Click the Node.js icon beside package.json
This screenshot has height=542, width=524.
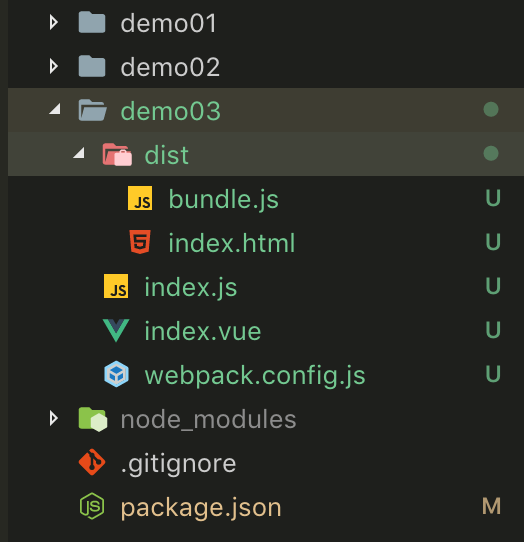[92, 506]
